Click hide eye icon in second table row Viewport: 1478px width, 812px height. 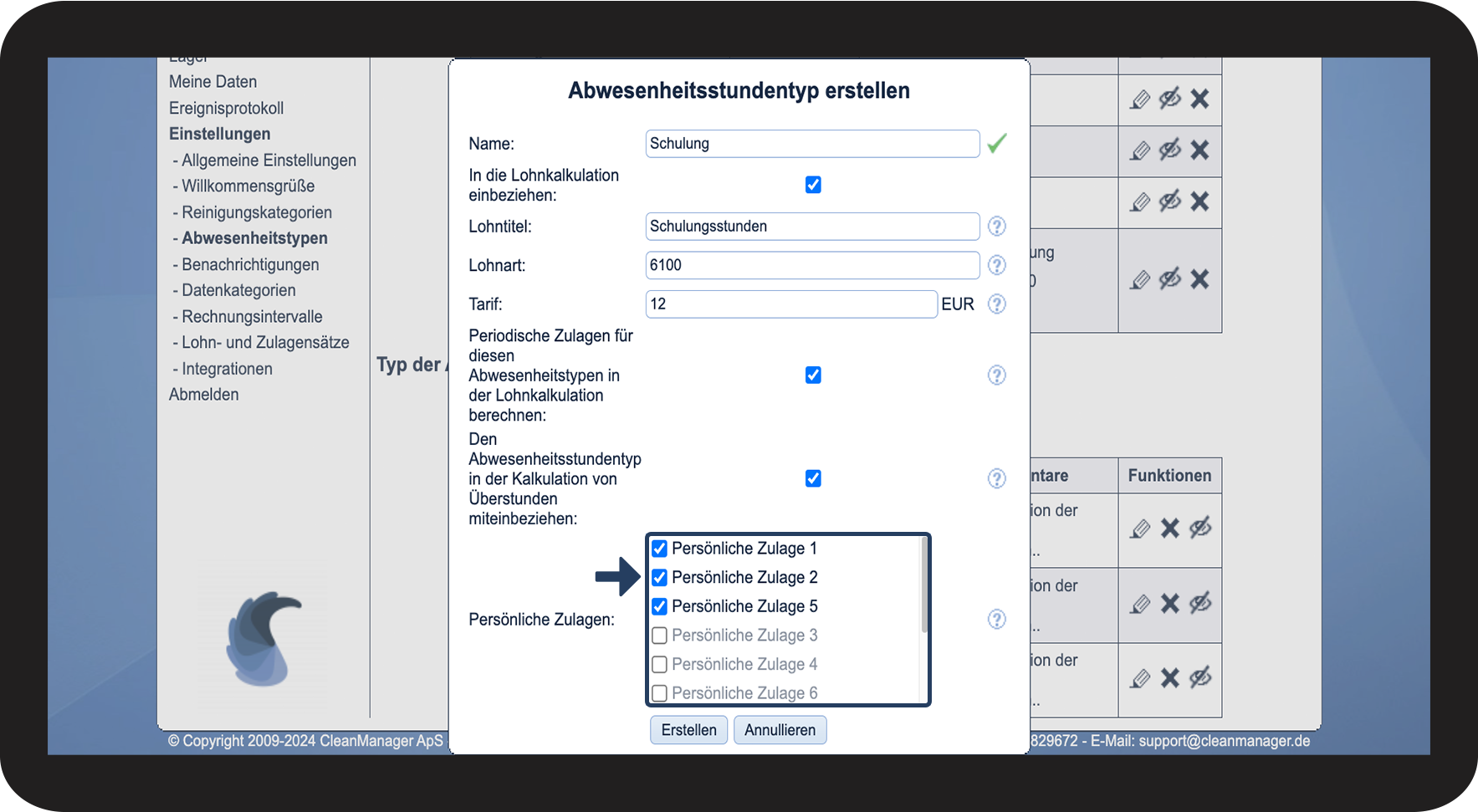point(1169,150)
